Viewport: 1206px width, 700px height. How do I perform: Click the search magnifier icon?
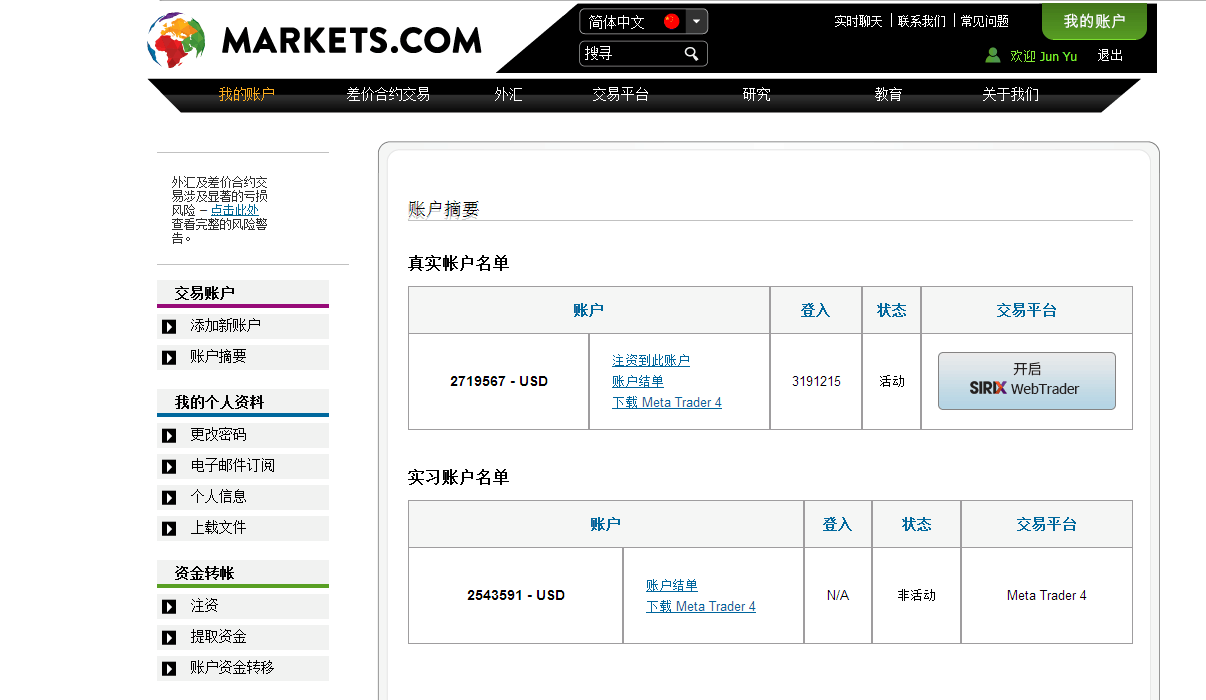pyautogui.click(x=691, y=54)
